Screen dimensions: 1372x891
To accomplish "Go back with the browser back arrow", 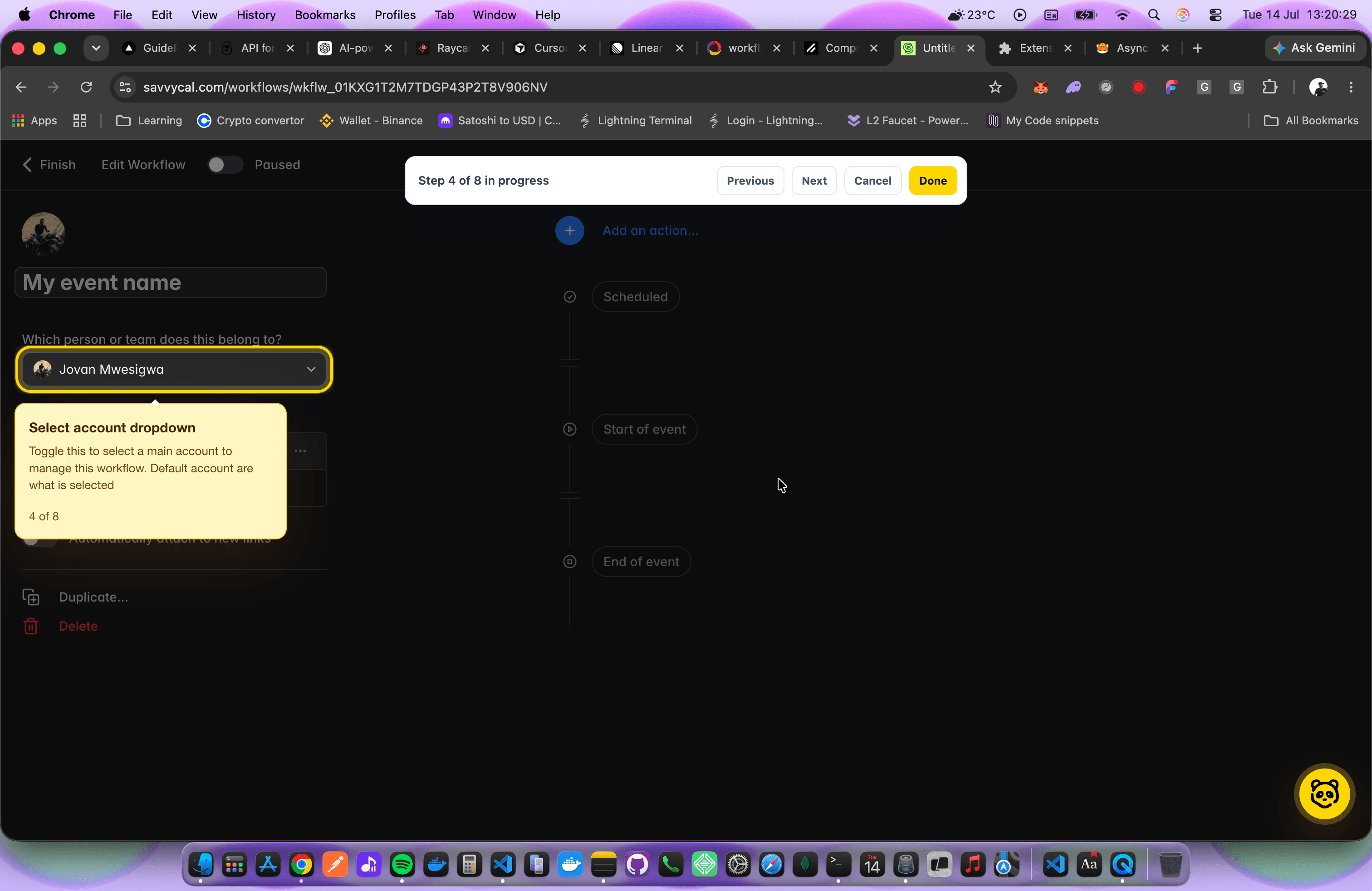I will [21, 87].
